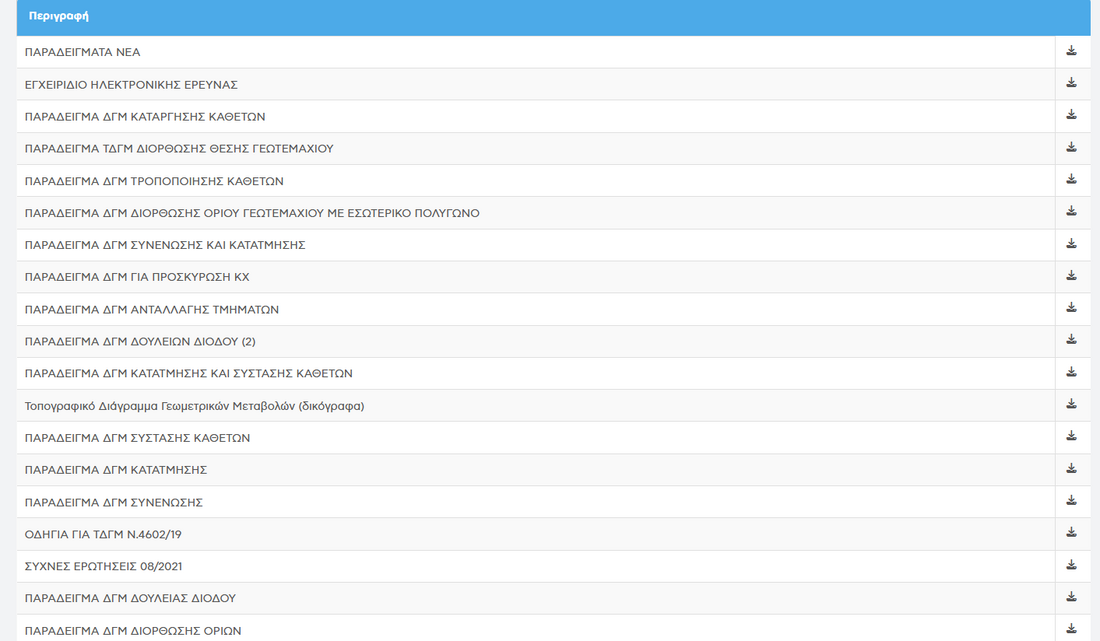Download ΔΓΜ ΣΥΝΕΝΩΣΗΣ ΚΑΙ ΚΑΤΑΤΜΗΣΗΣ example

point(1071,243)
